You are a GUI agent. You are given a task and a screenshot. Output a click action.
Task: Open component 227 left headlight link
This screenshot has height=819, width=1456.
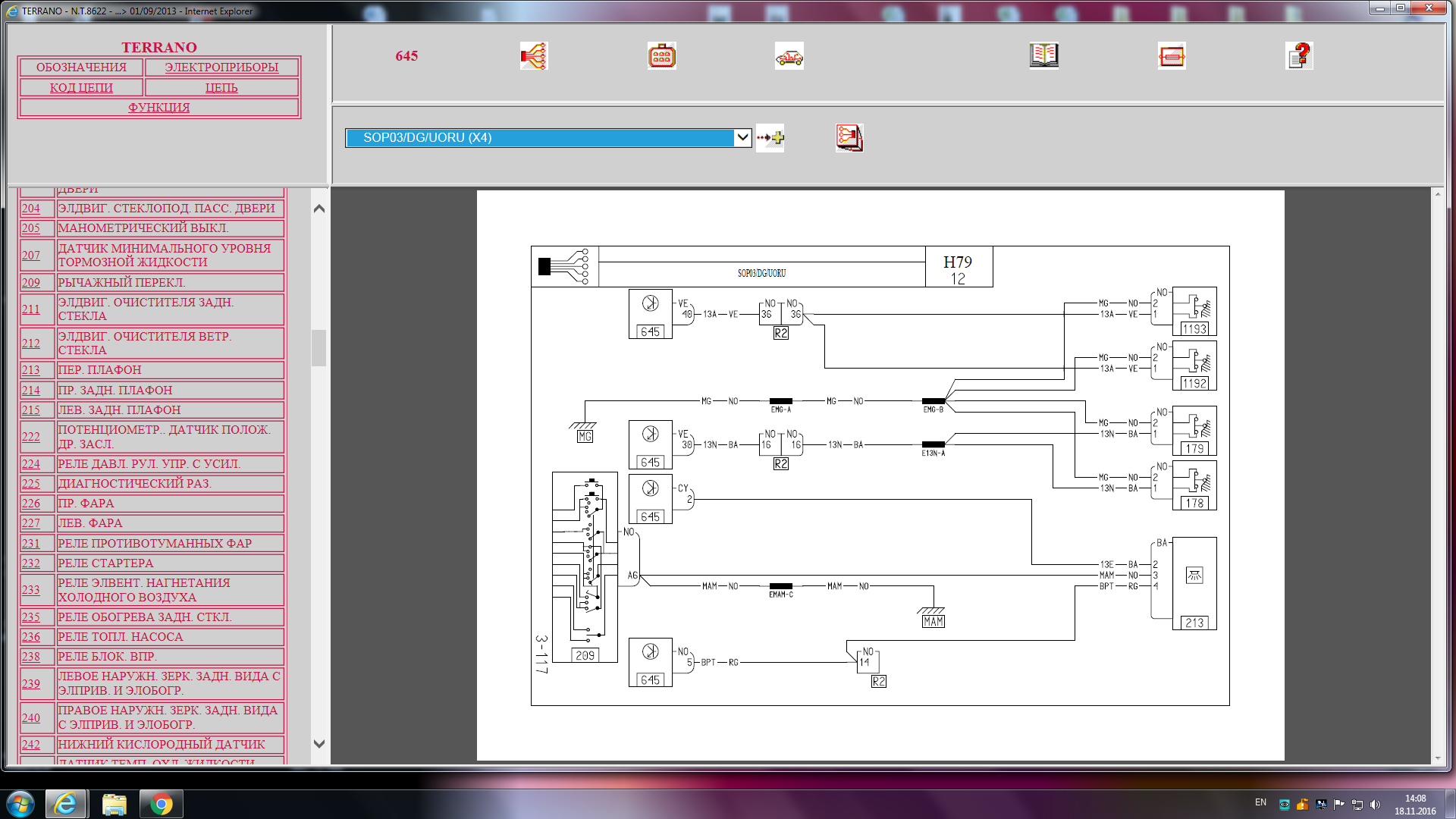point(31,523)
